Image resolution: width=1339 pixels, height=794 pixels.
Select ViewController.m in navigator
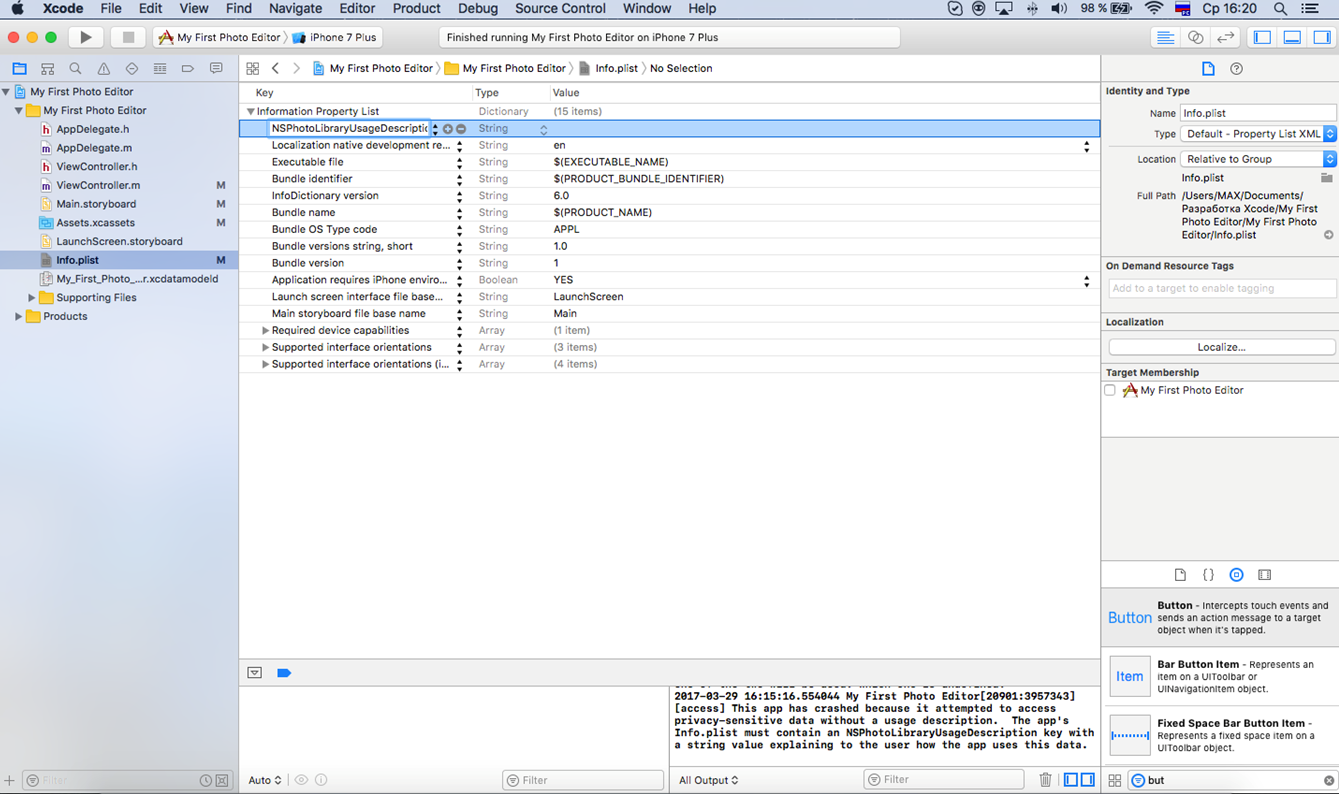98,185
